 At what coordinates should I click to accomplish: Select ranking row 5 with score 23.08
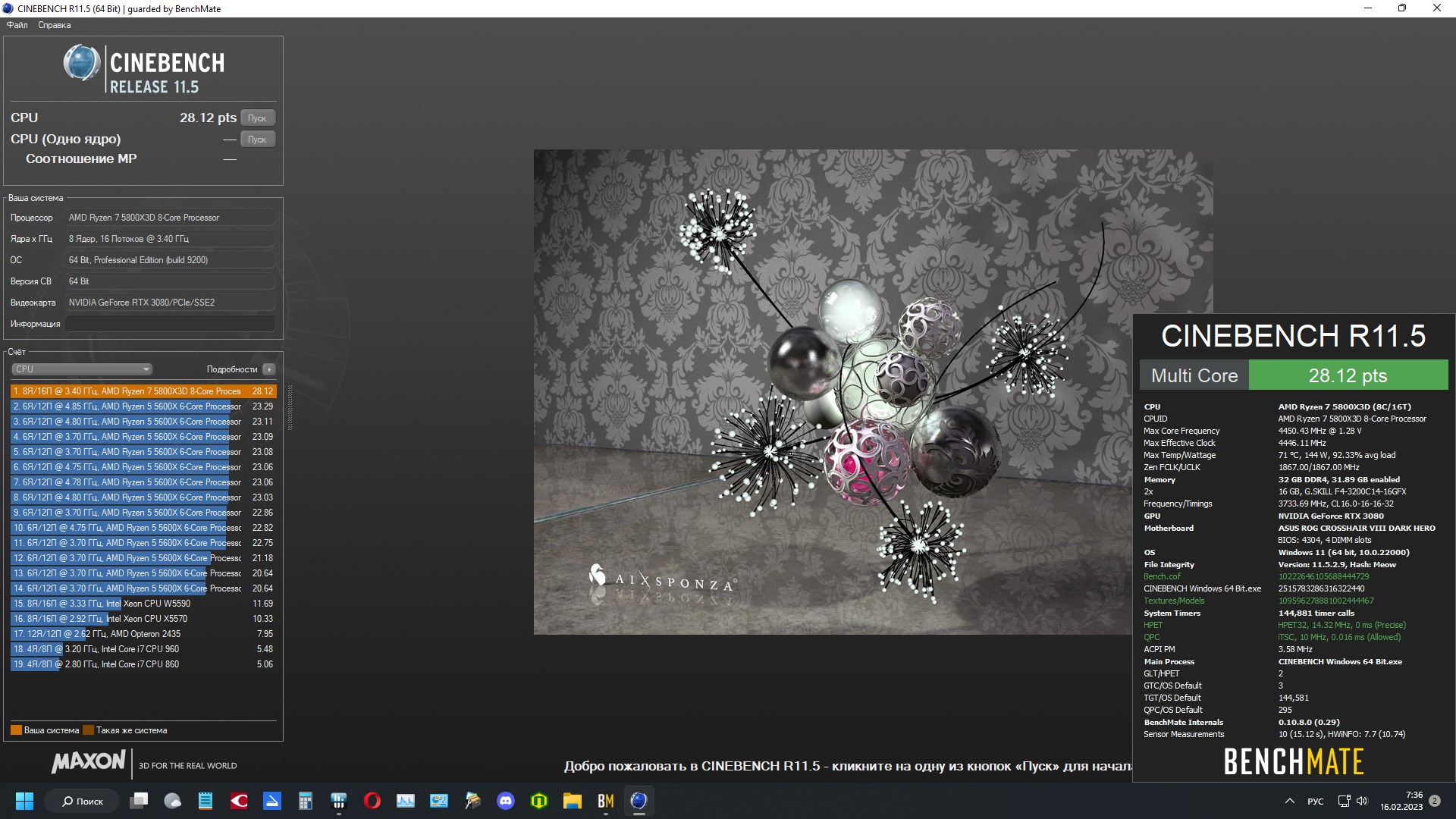[x=143, y=452]
